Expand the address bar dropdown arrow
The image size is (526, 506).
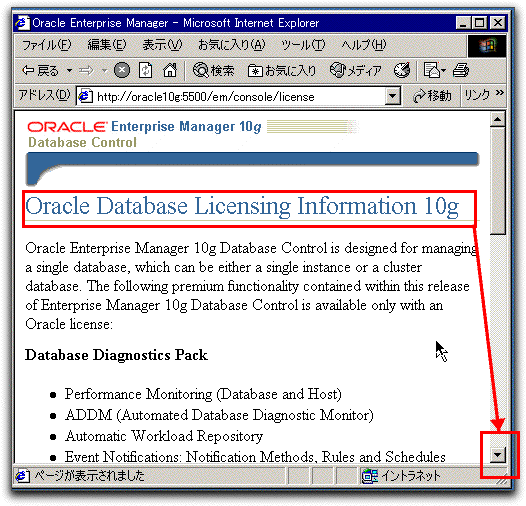[392, 97]
